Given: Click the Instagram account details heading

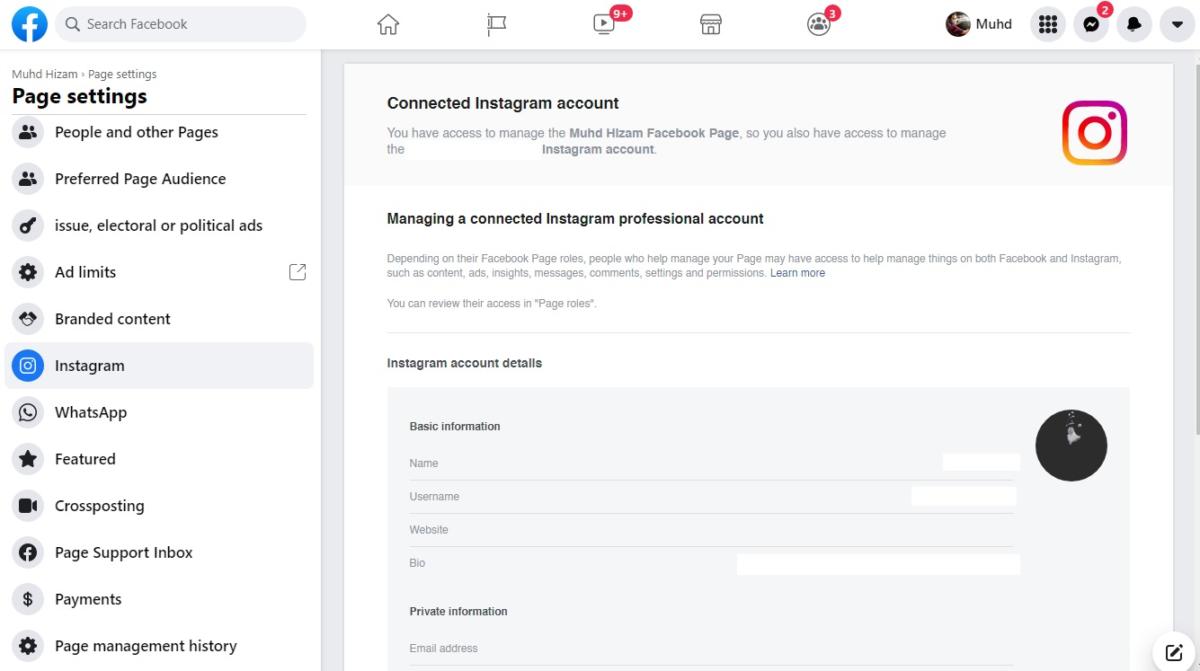Looking at the screenshot, I should click(x=464, y=363).
